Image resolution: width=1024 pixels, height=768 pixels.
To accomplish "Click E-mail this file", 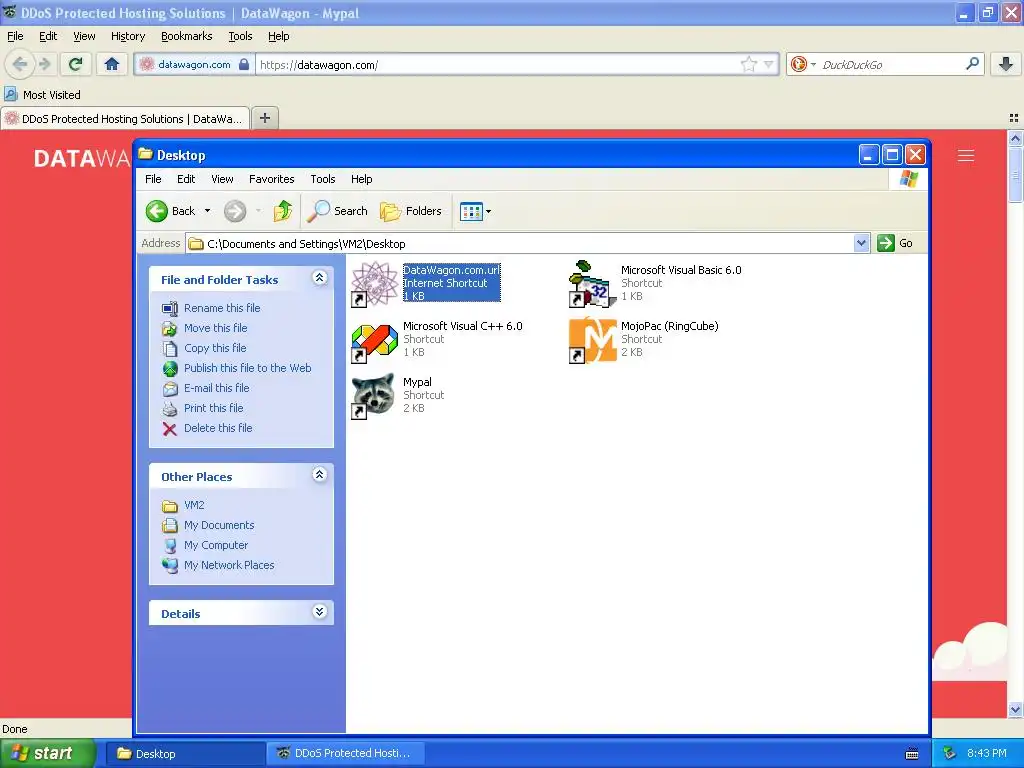I will (216, 388).
